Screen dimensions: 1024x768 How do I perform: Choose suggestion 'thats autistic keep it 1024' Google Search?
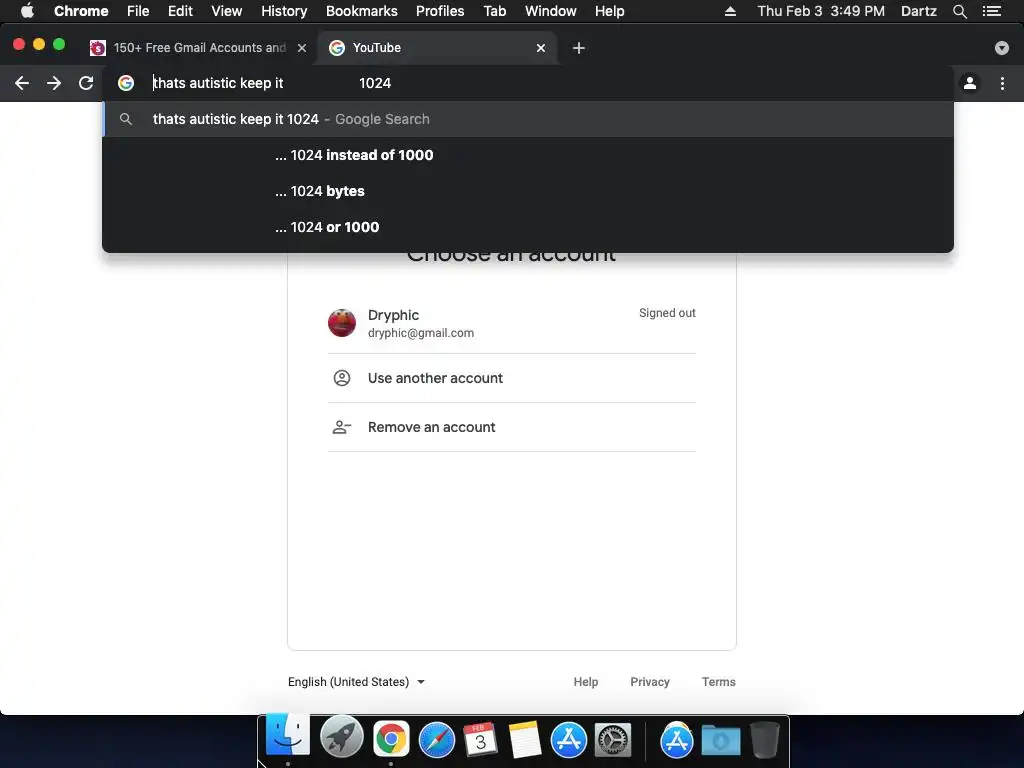528,119
